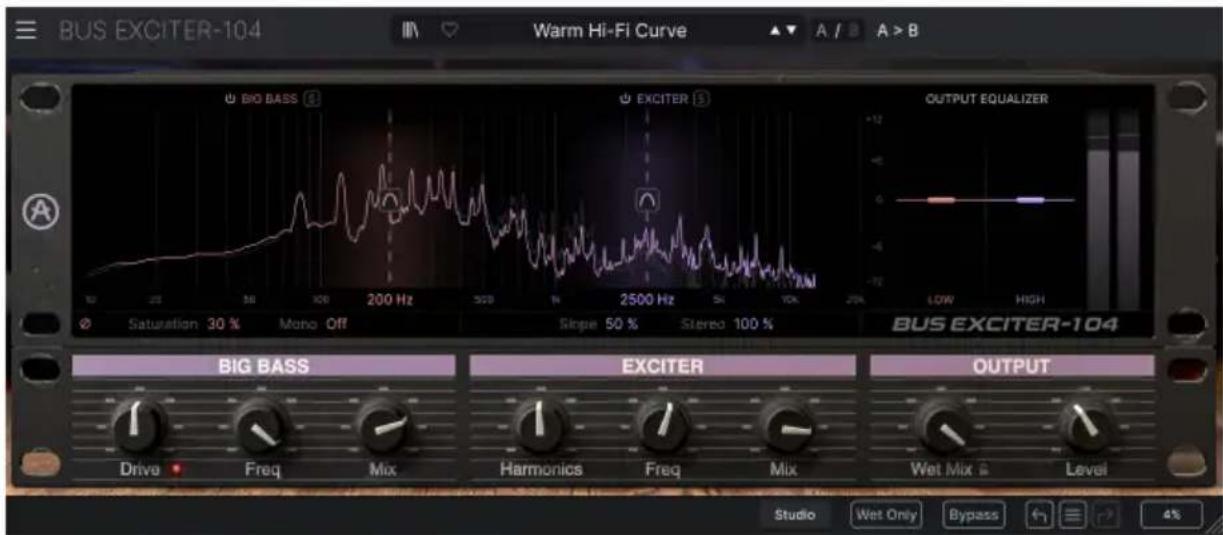Click the red Drive indicator LED

coord(176,469)
